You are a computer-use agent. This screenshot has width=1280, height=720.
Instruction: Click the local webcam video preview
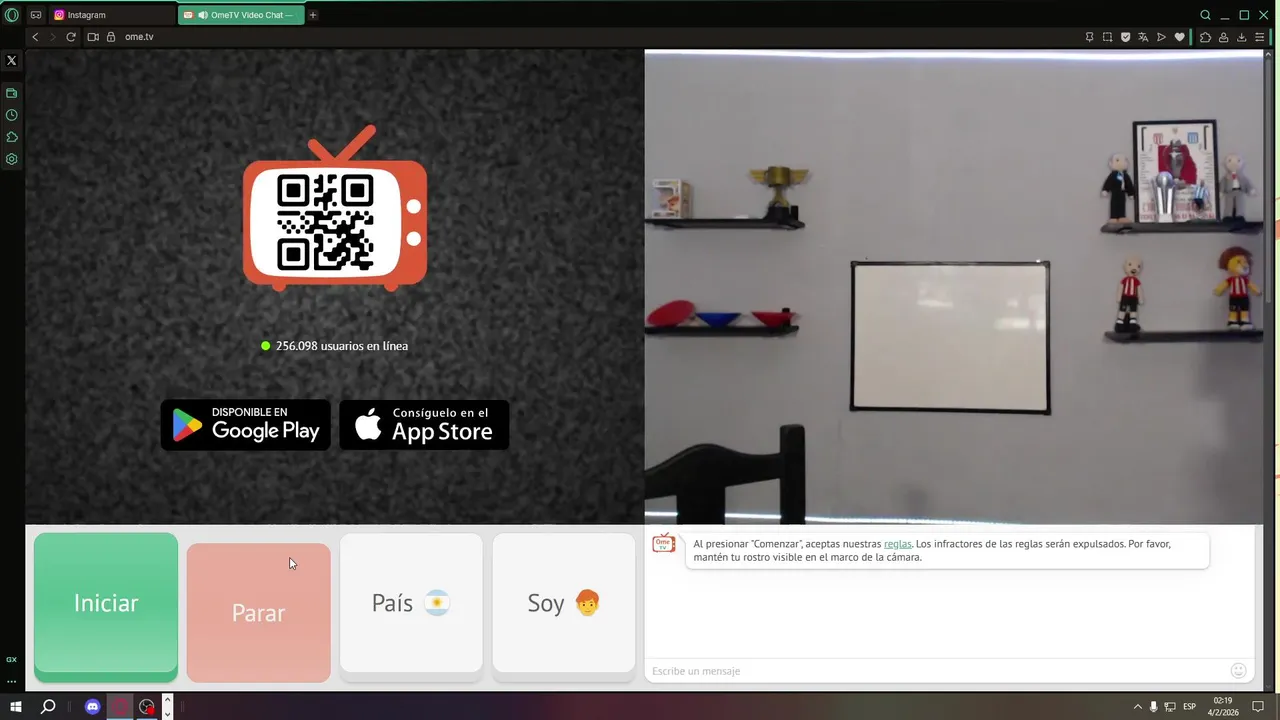pyautogui.click(x=954, y=287)
